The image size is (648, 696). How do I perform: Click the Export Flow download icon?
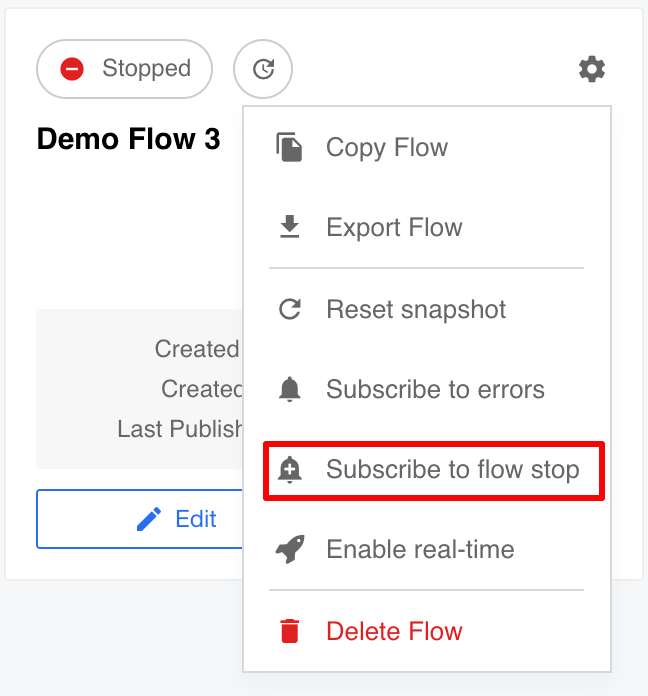click(289, 226)
